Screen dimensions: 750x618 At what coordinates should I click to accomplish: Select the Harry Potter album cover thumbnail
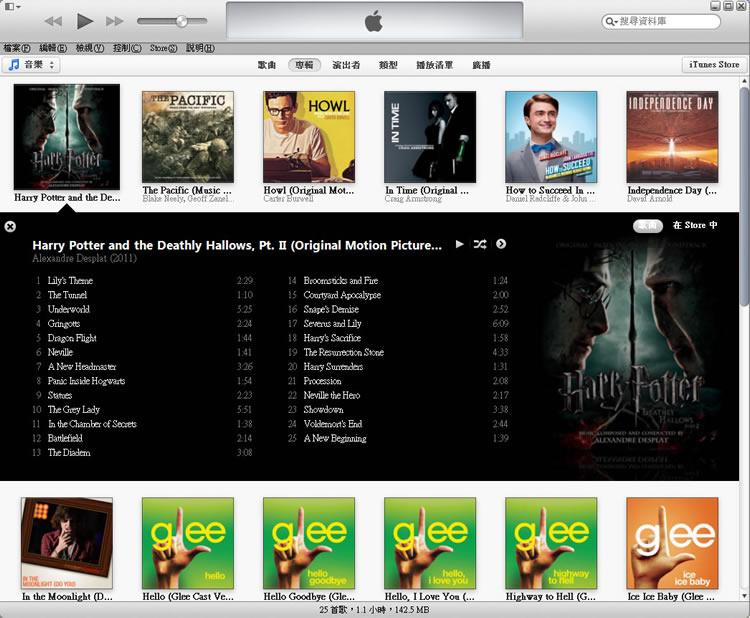click(x=67, y=137)
